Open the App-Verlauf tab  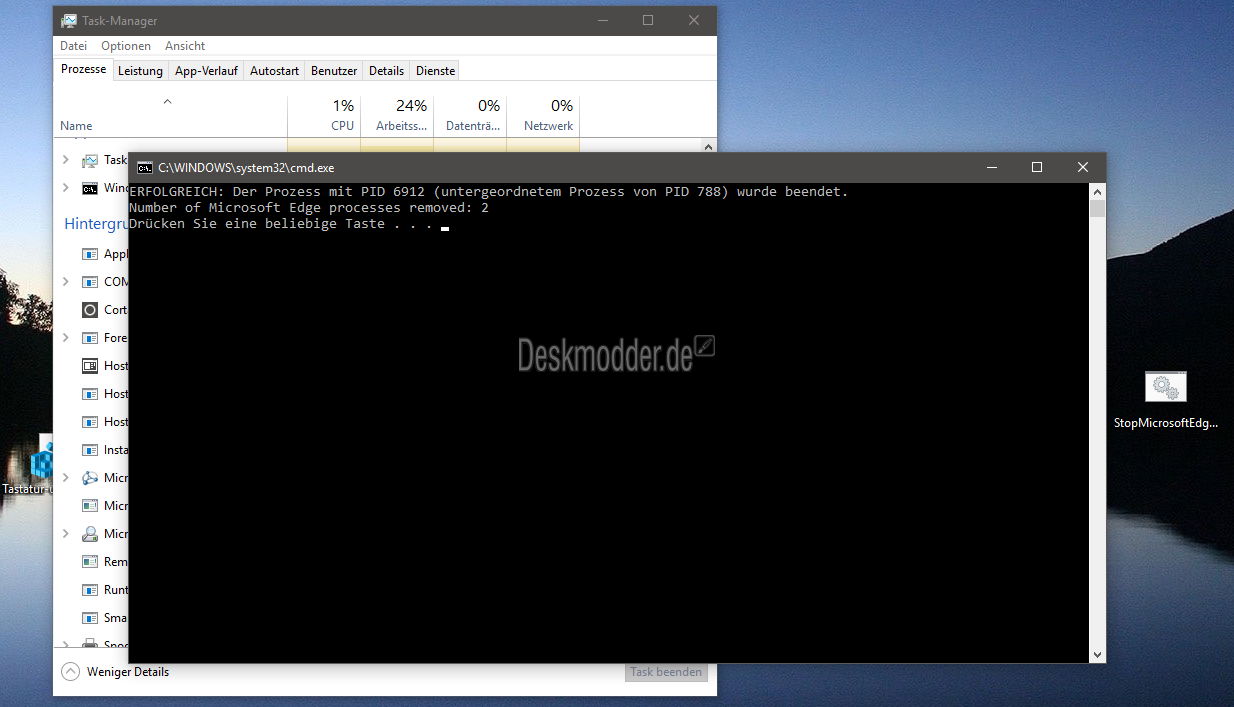pos(206,71)
